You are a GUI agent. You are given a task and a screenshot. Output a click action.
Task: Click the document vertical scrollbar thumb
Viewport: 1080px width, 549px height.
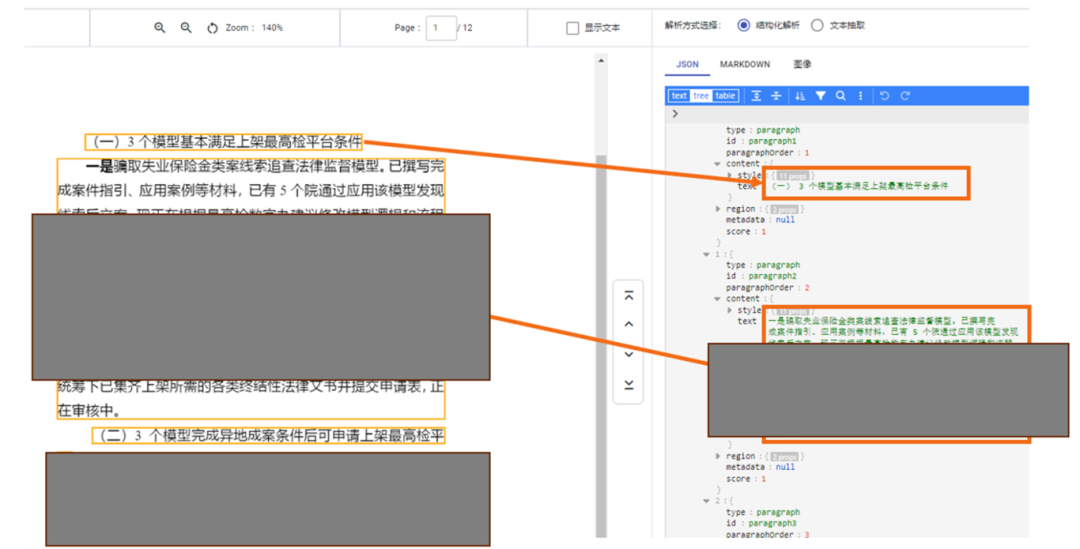(601, 344)
